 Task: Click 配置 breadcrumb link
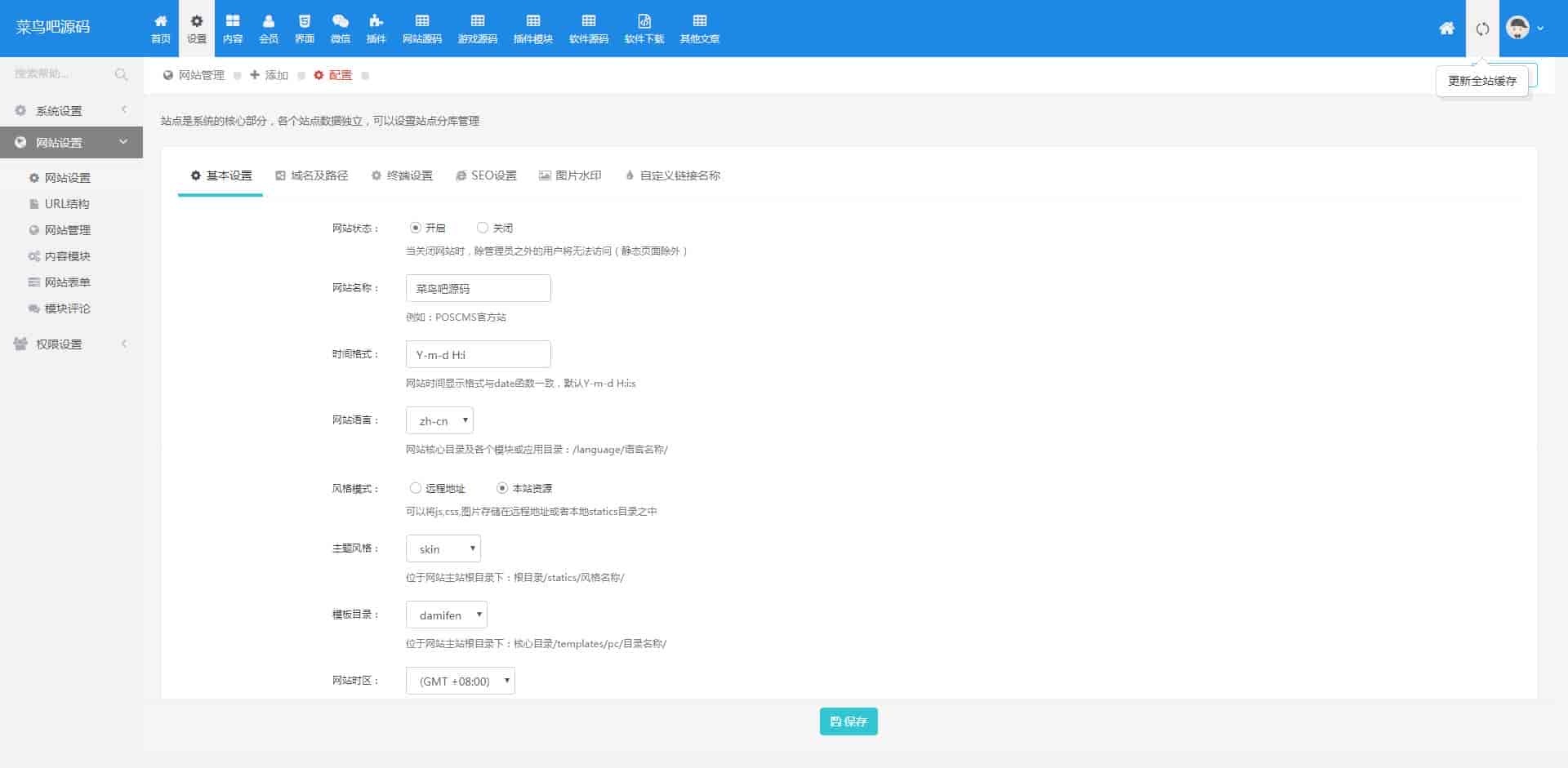[332, 75]
